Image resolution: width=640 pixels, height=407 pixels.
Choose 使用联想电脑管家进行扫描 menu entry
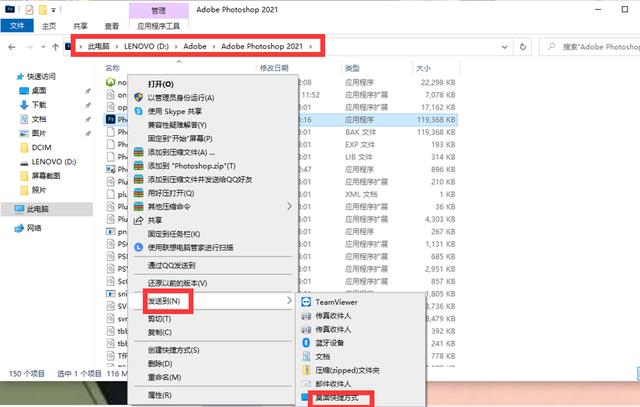pos(212,247)
